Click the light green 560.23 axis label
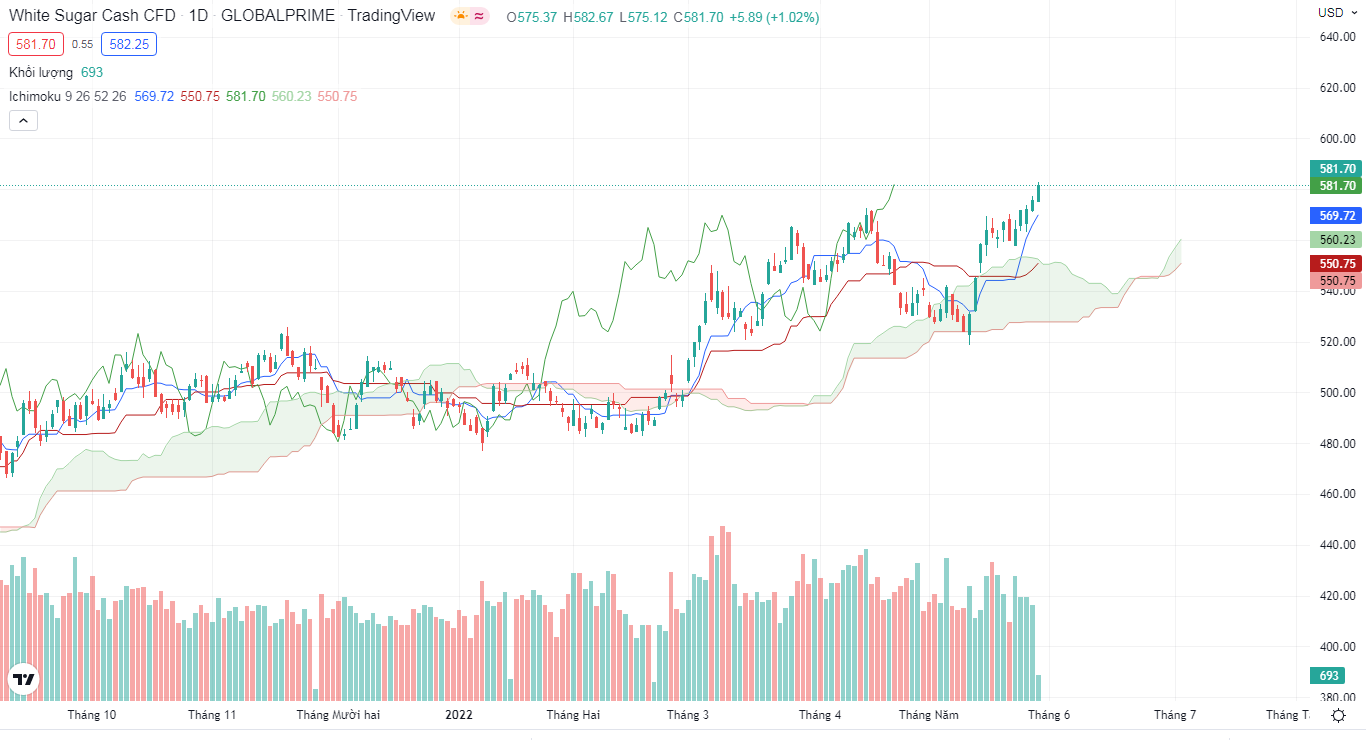1366x740 pixels. click(1337, 239)
